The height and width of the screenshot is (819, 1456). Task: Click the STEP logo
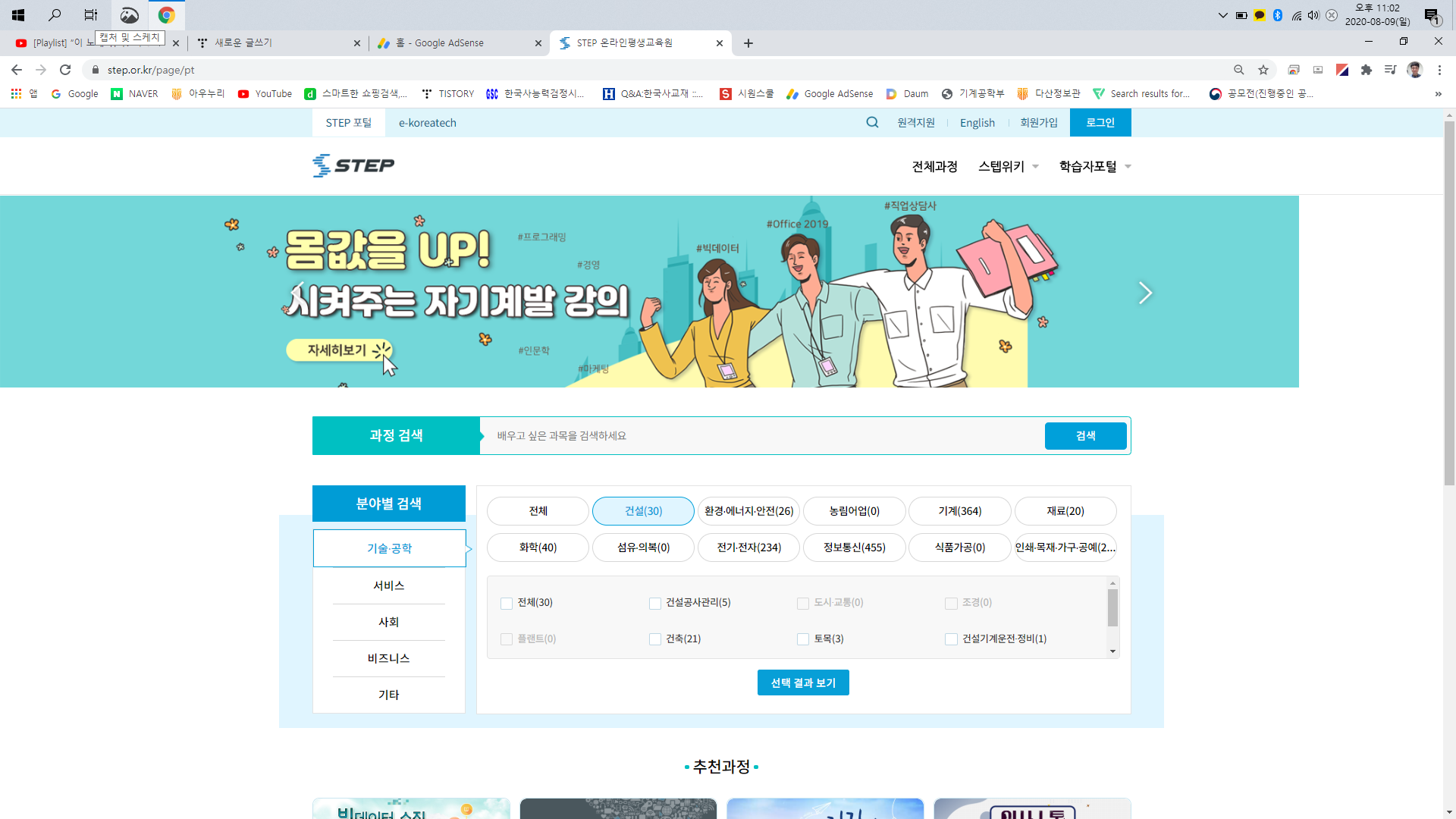pyautogui.click(x=353, y=165)
